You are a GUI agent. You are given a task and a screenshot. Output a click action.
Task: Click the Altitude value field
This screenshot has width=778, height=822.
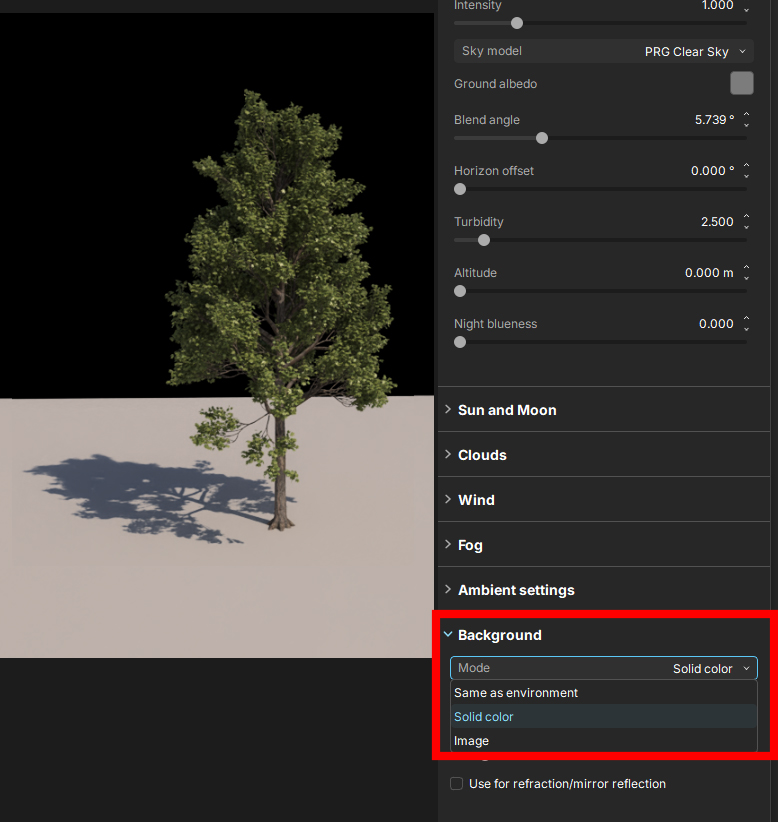tap(709, 273)
